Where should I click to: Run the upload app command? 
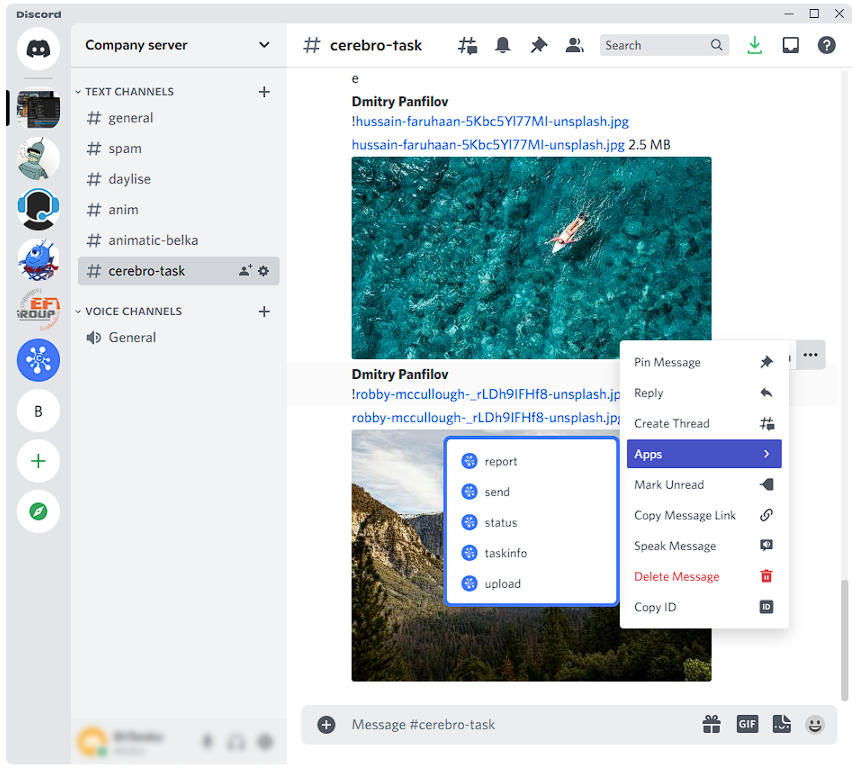pyautogui.click(x=532, y=584)
